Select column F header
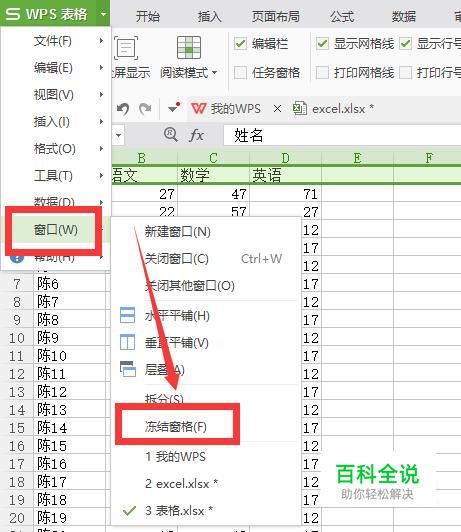Screen dimensions: 461x532 (427, 158)
